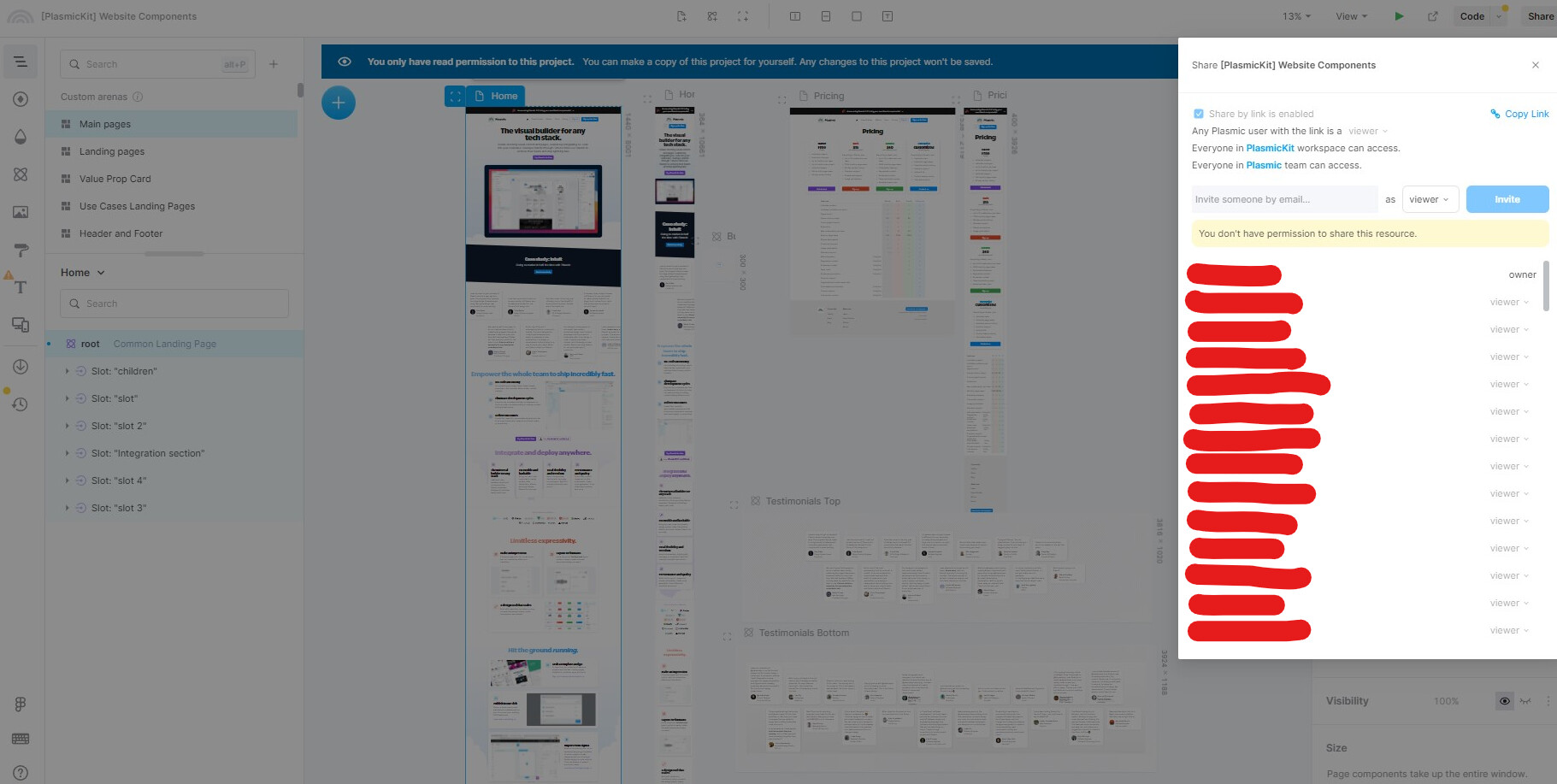Image resolution: width=1557 pixels, height=784 pixels.
Task: Expand the Slot "Integration section" node
Action: click(x=68, y=453)
